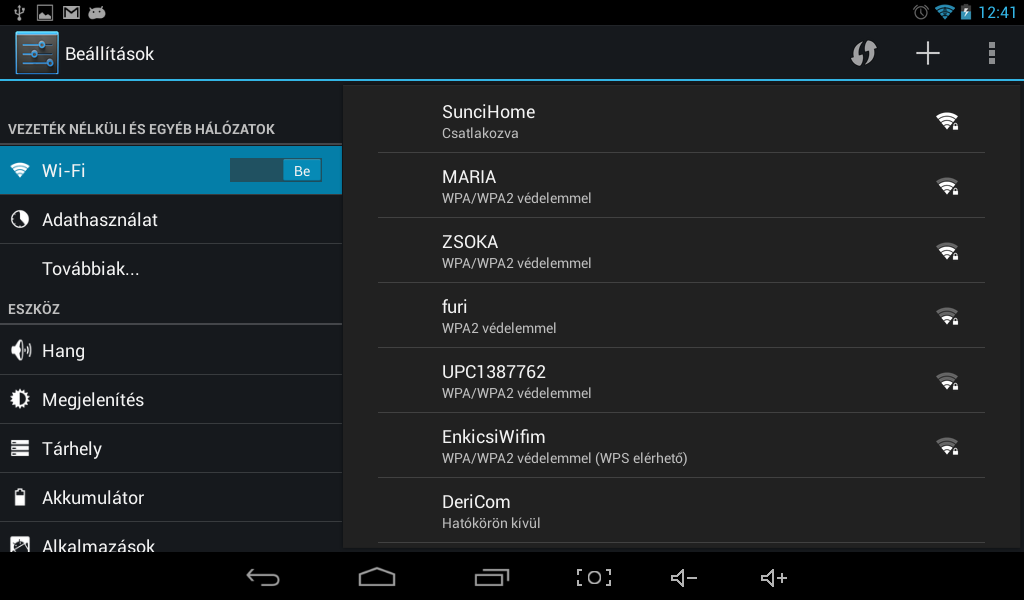Raise volume with the volume-up icon

pos(774,577)
